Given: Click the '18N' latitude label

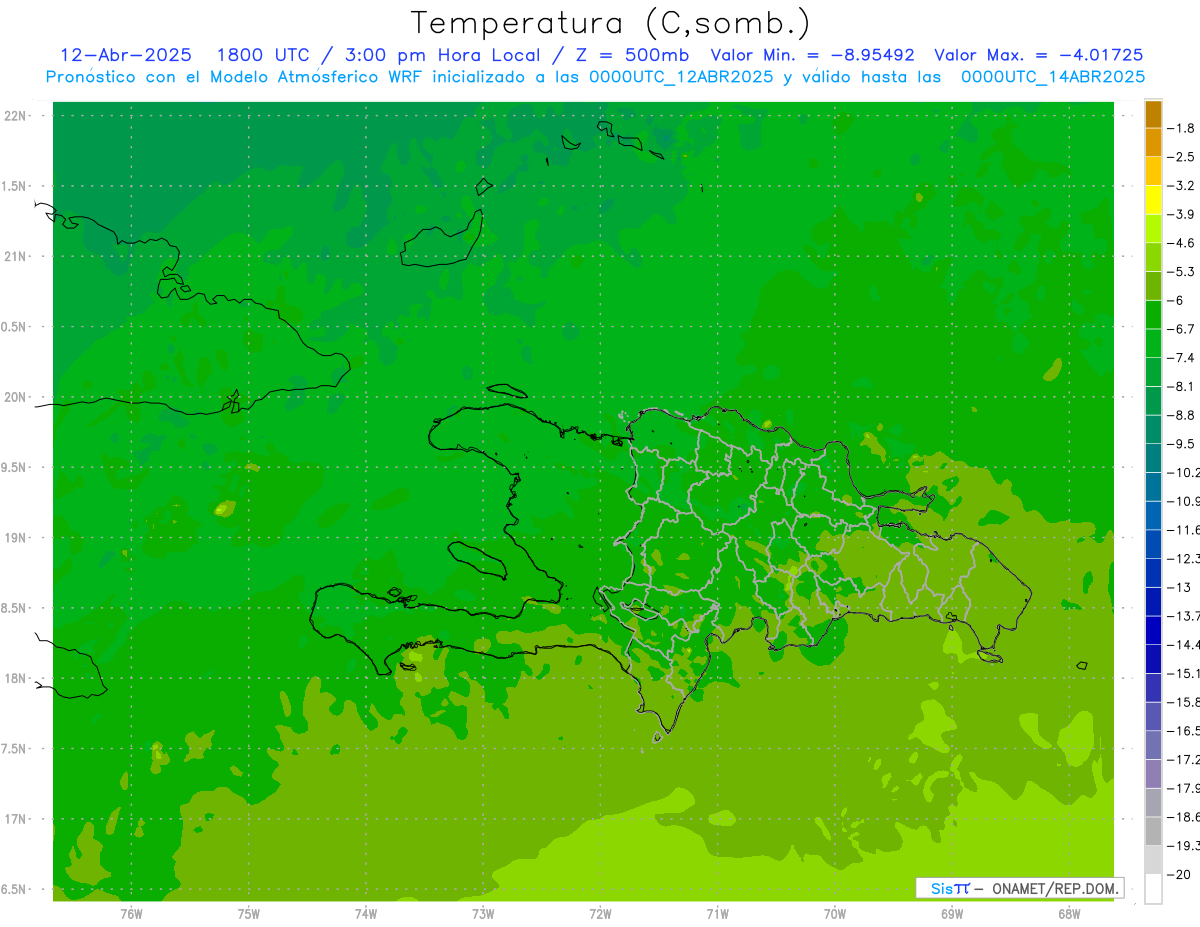Looking at the screenshot, I should coord(16,678).
